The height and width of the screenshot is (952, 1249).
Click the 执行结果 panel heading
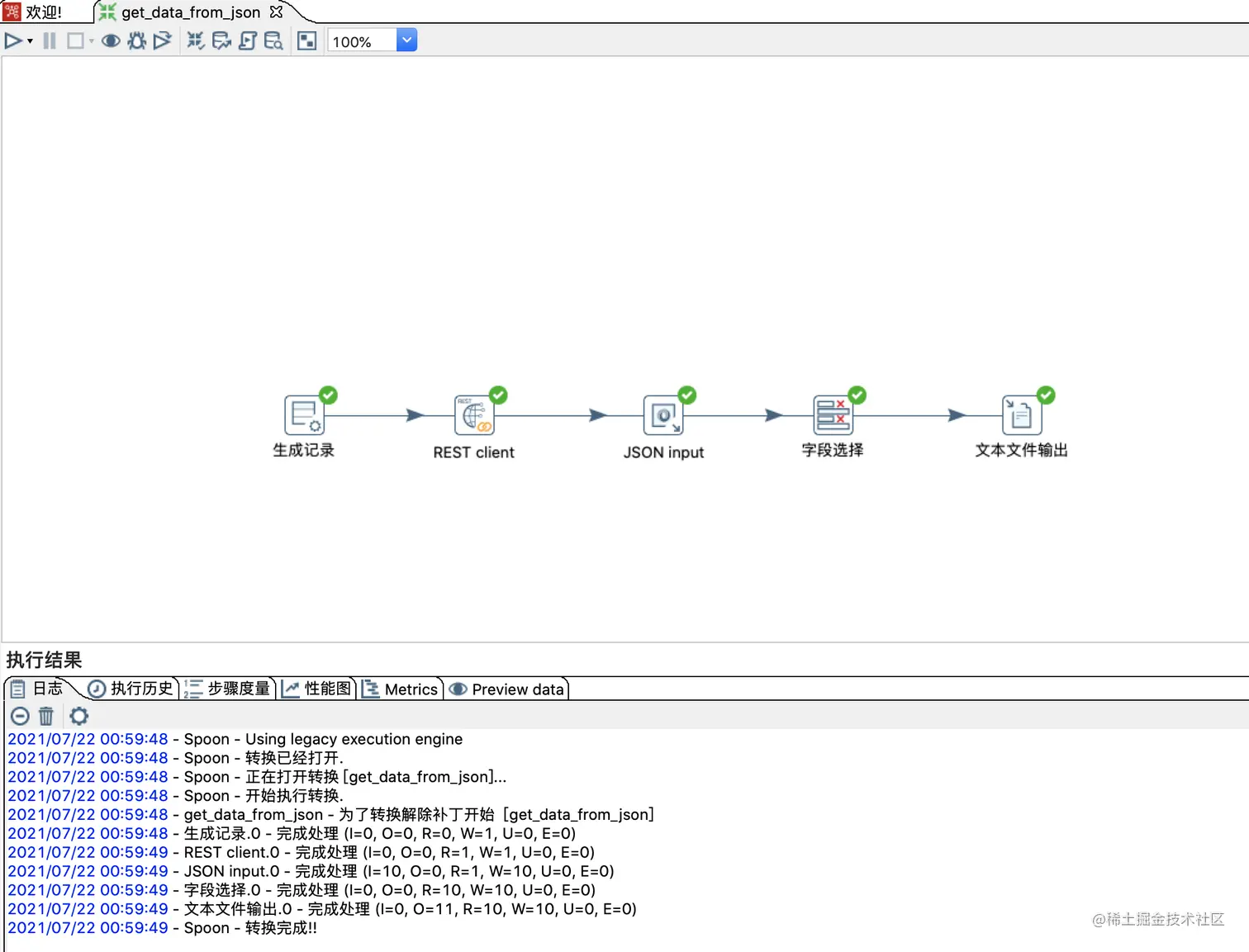tap(44, 660)
